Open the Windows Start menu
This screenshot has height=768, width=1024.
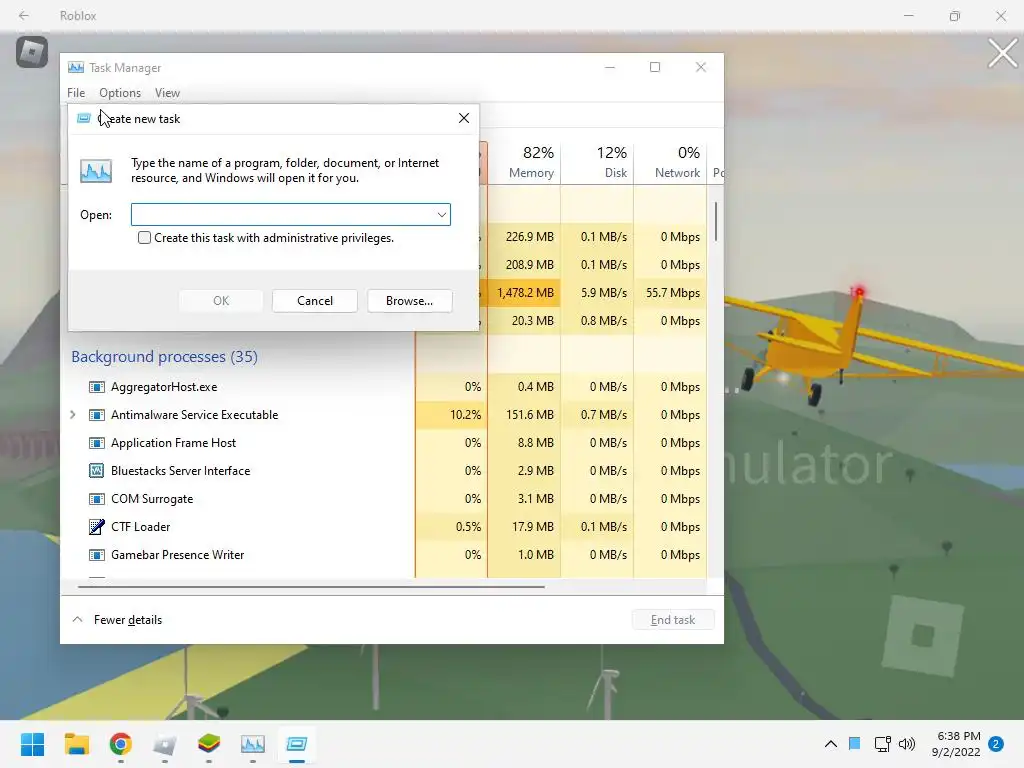[x=33, y=744]
